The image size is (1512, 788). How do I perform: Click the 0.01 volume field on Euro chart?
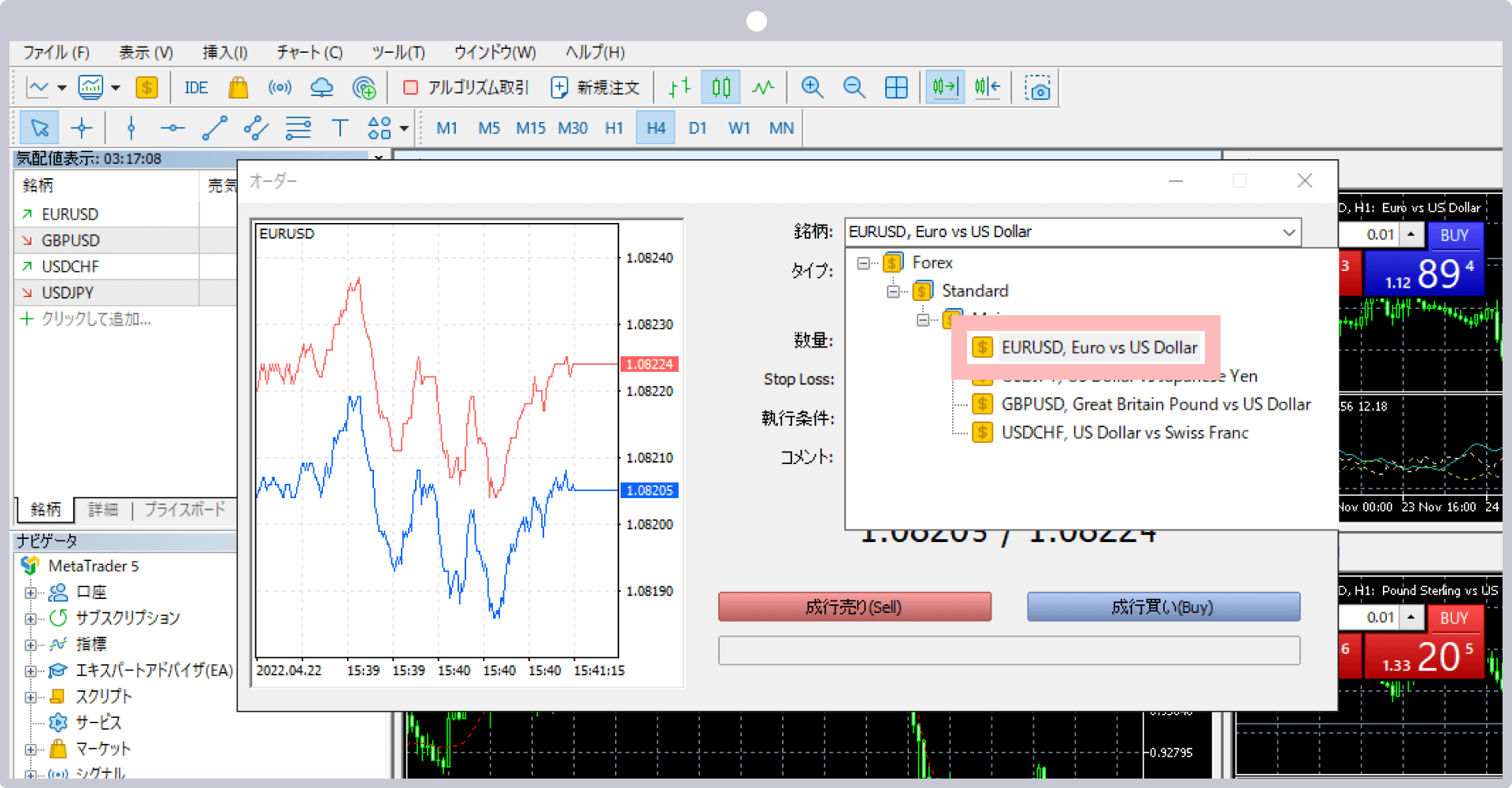[x=1371, y=234]
